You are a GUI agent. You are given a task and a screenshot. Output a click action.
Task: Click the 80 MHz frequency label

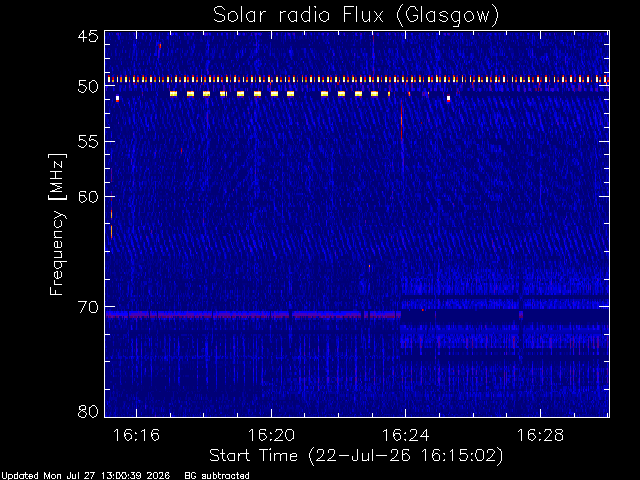(x=88, y=411)
